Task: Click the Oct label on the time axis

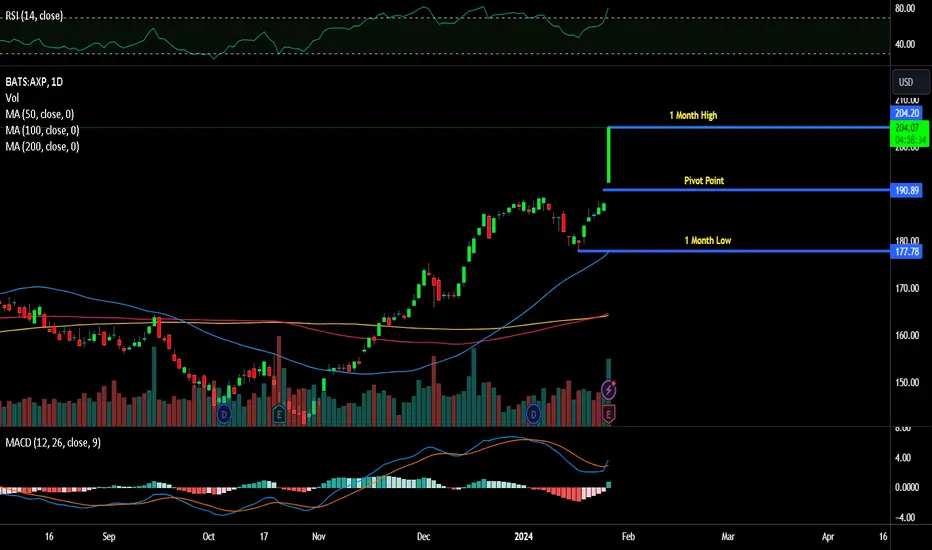Action: tap(209, 536)
